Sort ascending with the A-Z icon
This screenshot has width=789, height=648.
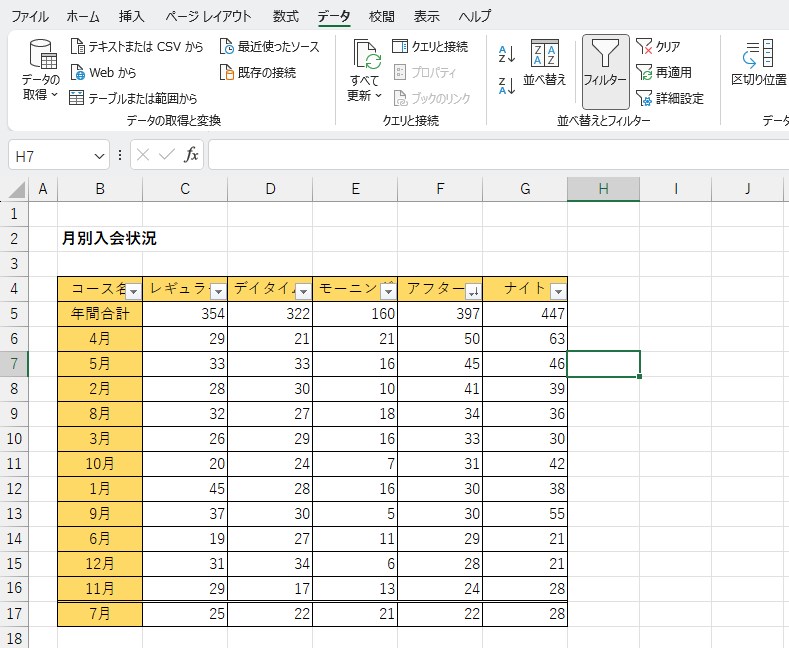(x=506, y=54)
